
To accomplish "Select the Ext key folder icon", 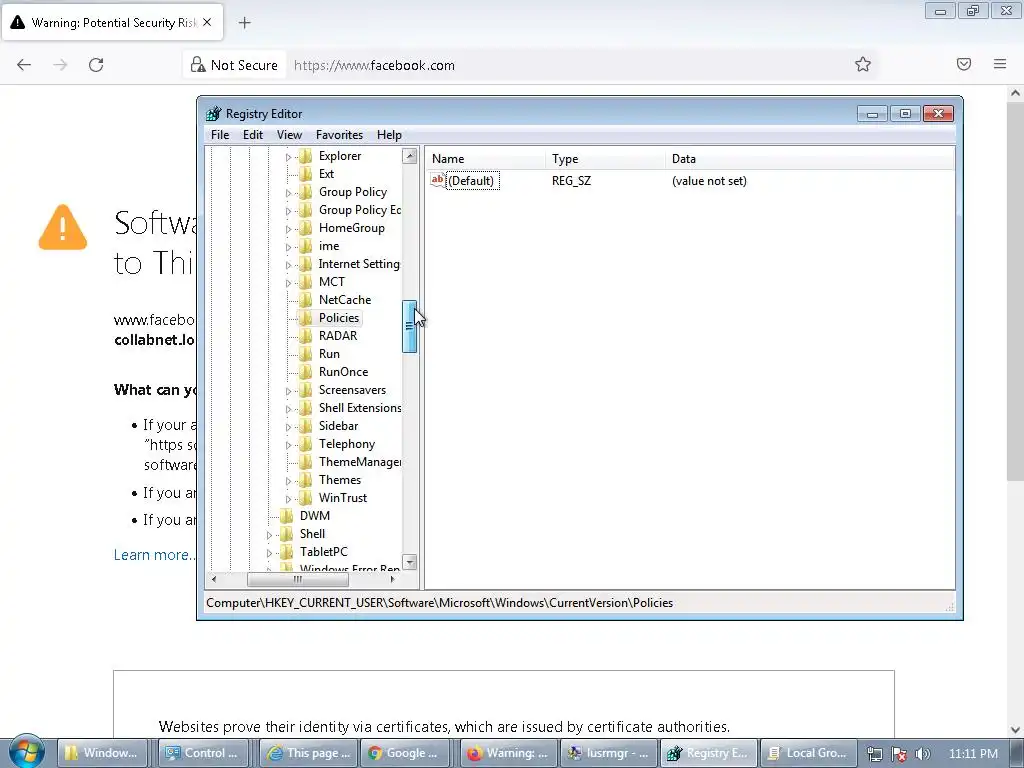I will (x=305, y=174).
